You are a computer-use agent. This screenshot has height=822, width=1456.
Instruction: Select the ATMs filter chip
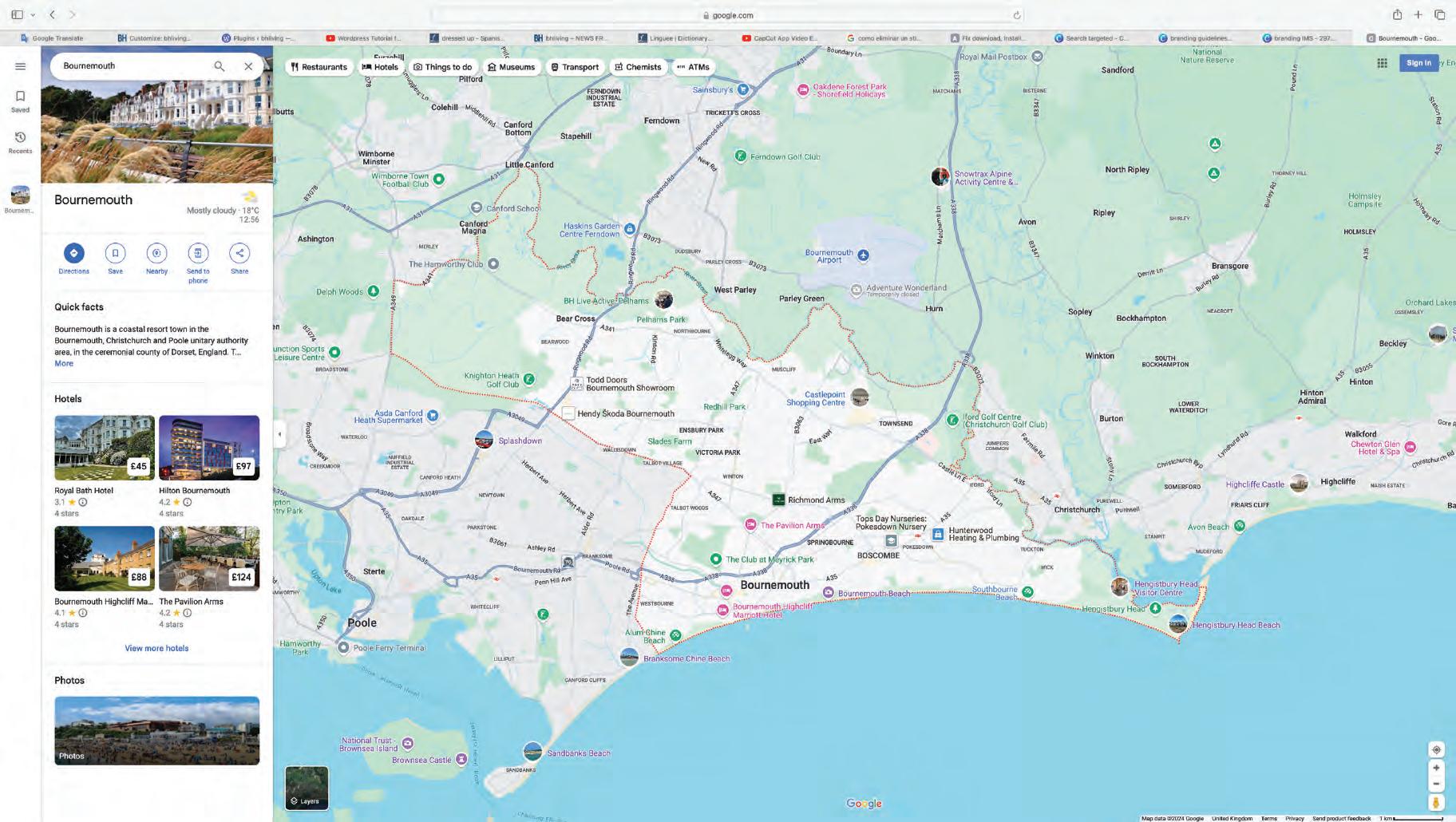point(693,67)
